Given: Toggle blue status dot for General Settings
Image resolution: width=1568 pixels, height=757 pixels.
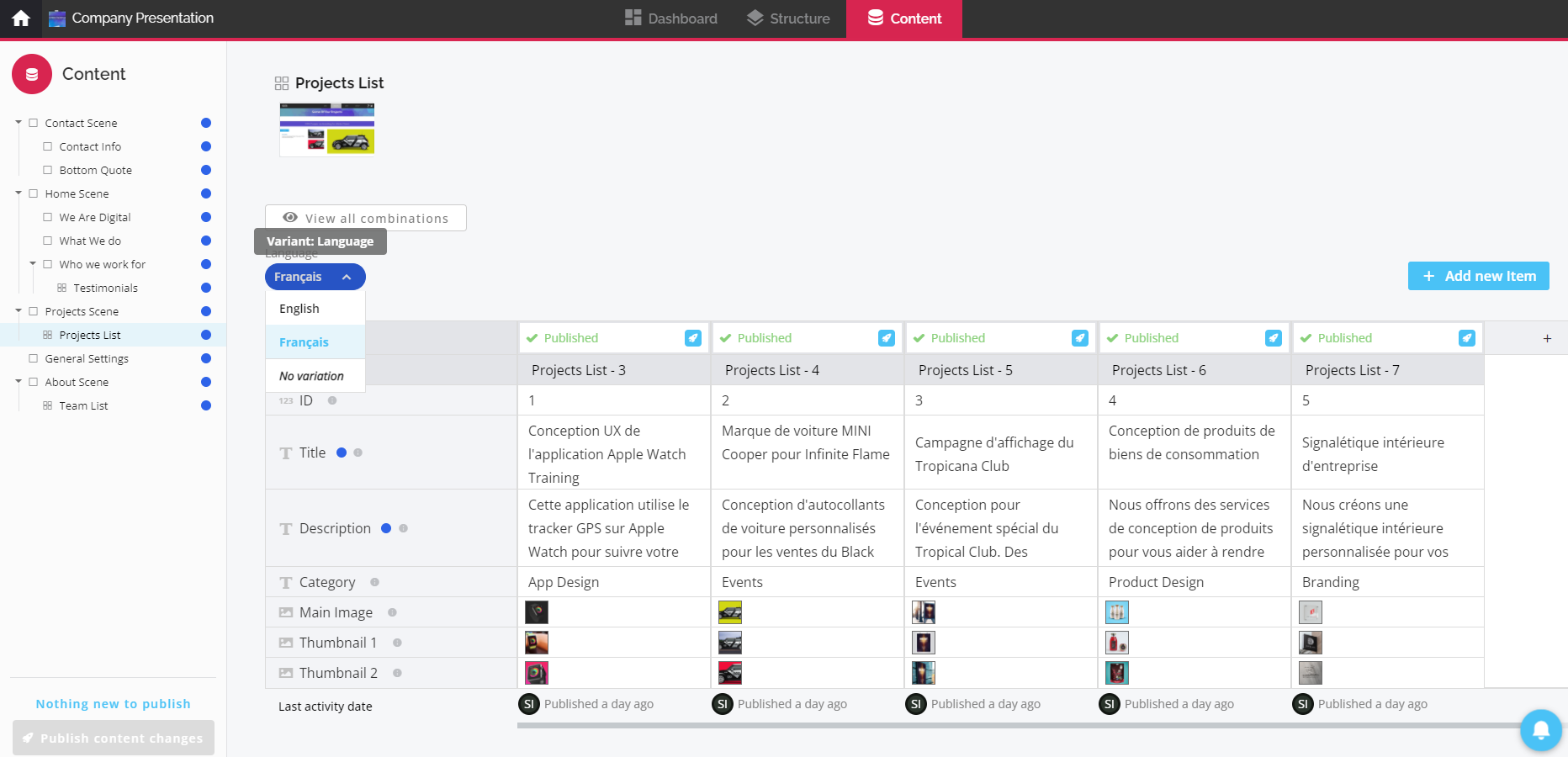Looking at the screenshot, I should pyautogui.click(x=206, y=358).
